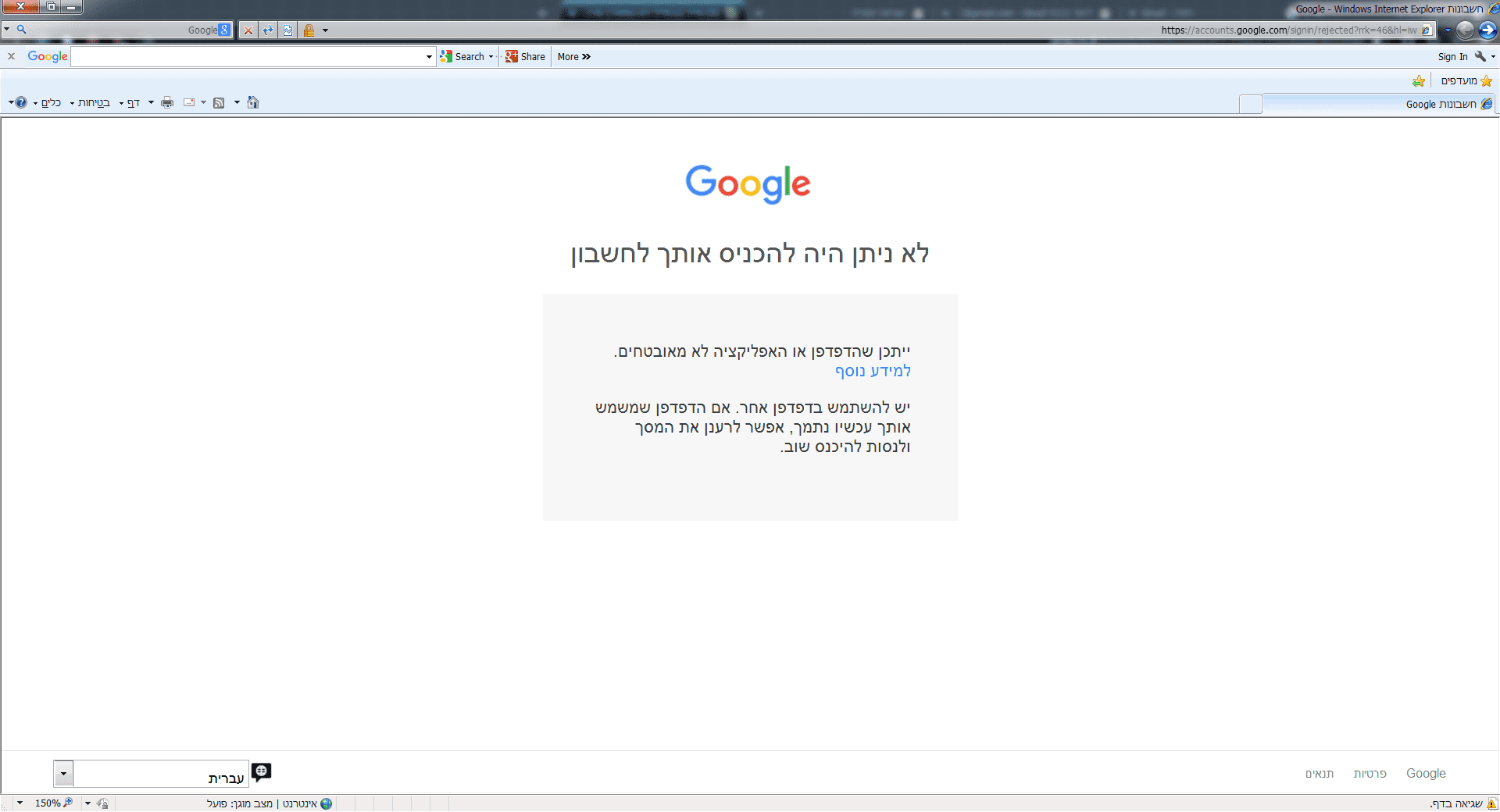Screen dimensions: 1500x812
Task: Stop page loading with the red X icon
Action: coord(248,30)
